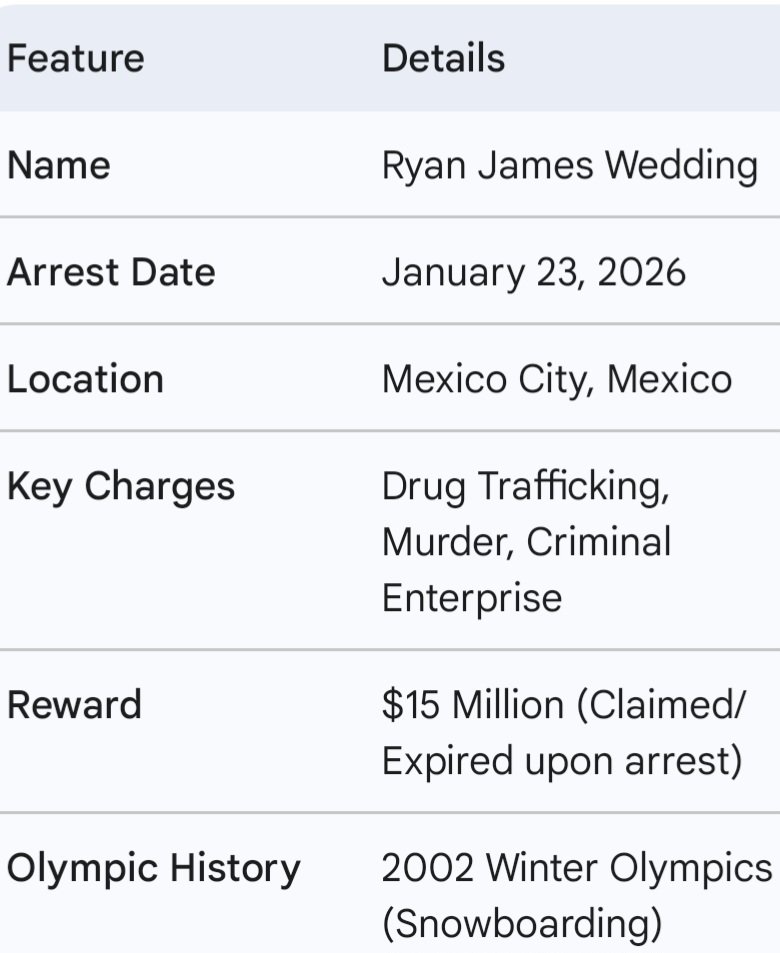This screenshot has width=780, height=953.
Task: Select the Reward row label
Action: point(74,705)
